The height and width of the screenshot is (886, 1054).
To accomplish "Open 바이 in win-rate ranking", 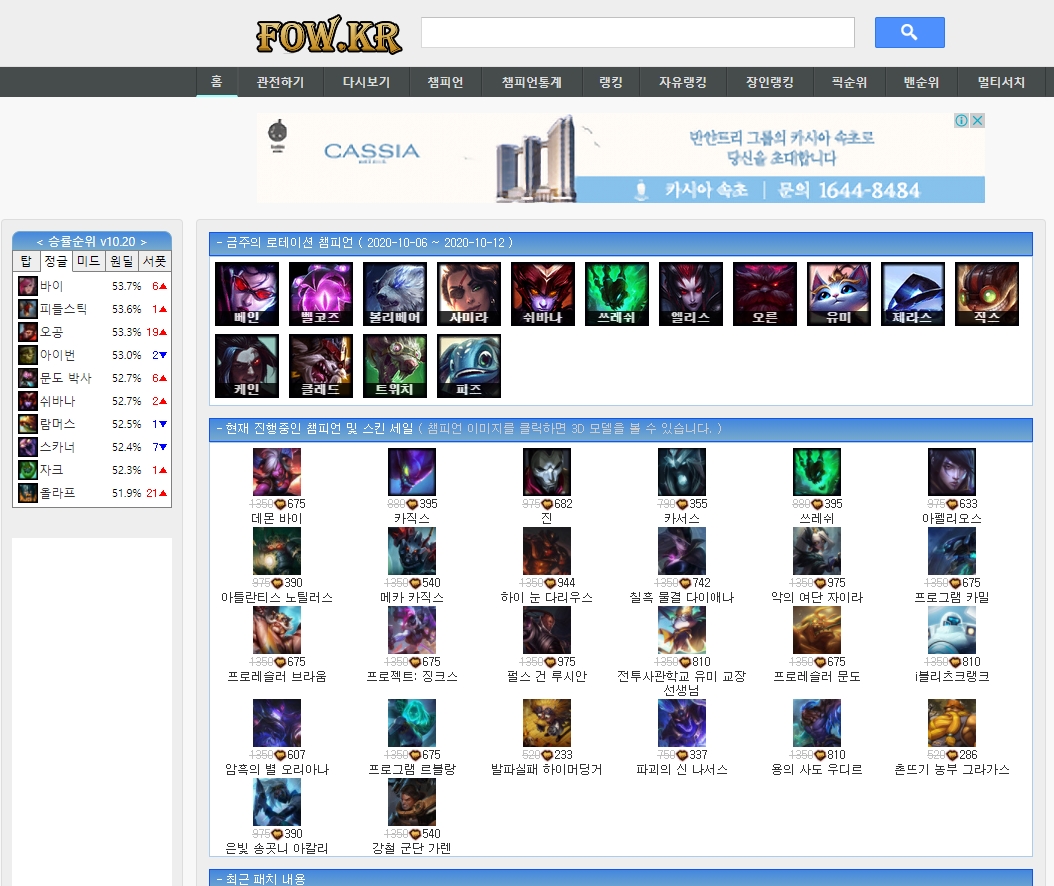I will 92,286.
